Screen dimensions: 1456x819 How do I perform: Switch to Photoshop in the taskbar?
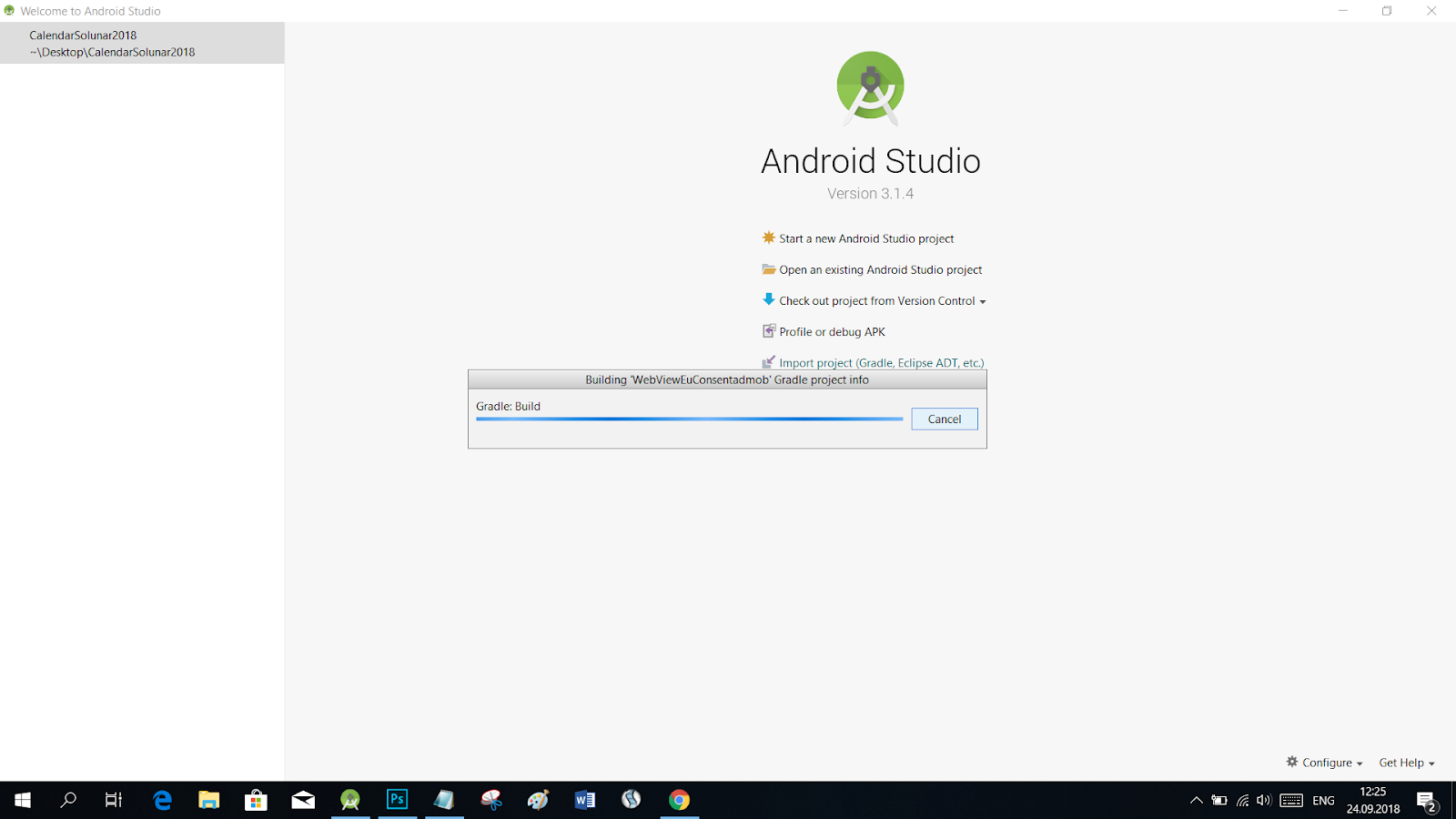click(x=397, y=800)
